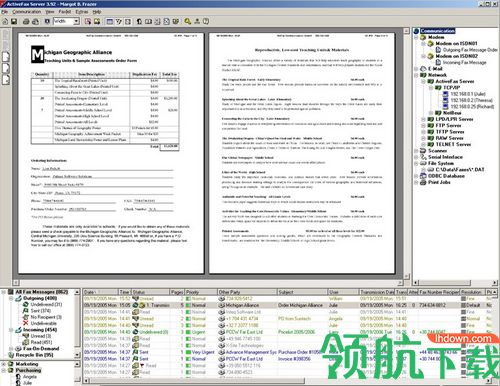
Task: Click the folder tree scroll down arrow
Action: point(77,355)
